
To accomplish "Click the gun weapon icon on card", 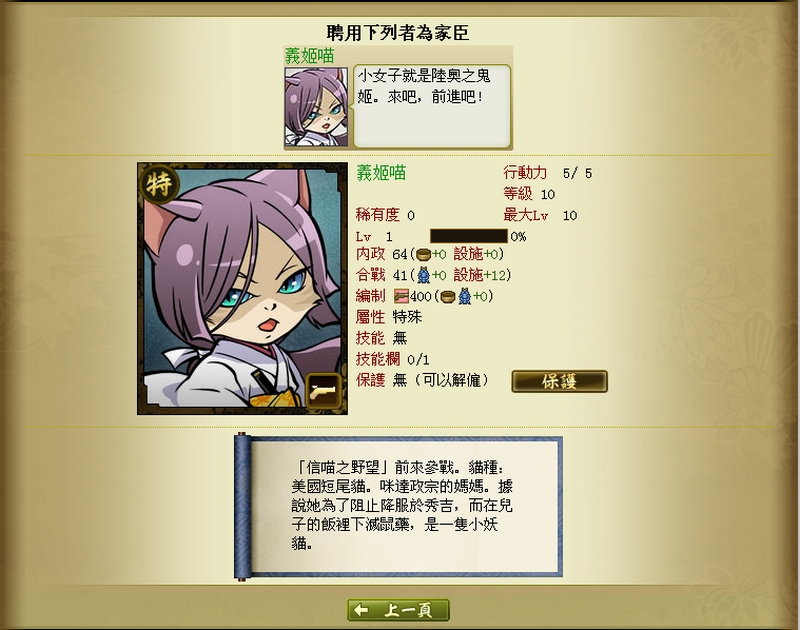I will 323,391.
